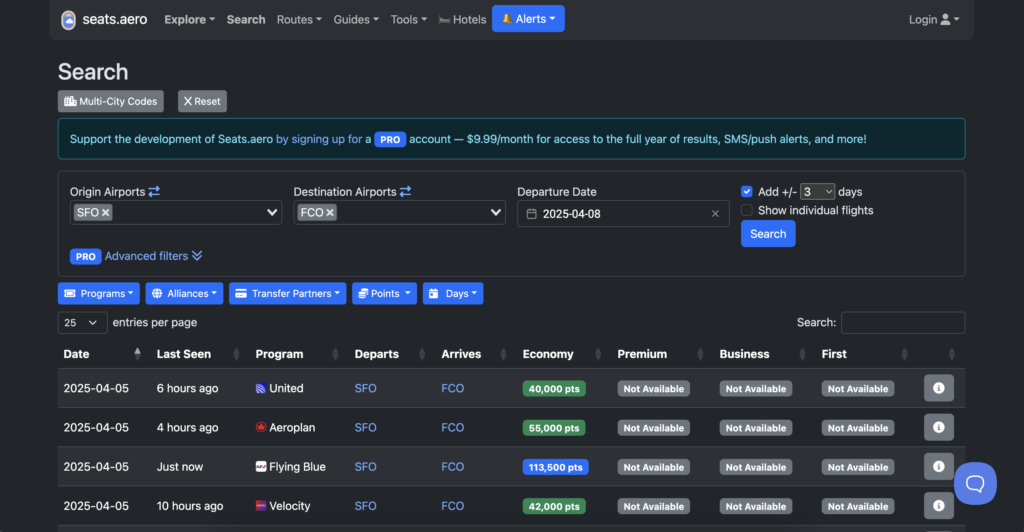
Task: Open the chat support bubble
Action: click(x=975, y=484)
